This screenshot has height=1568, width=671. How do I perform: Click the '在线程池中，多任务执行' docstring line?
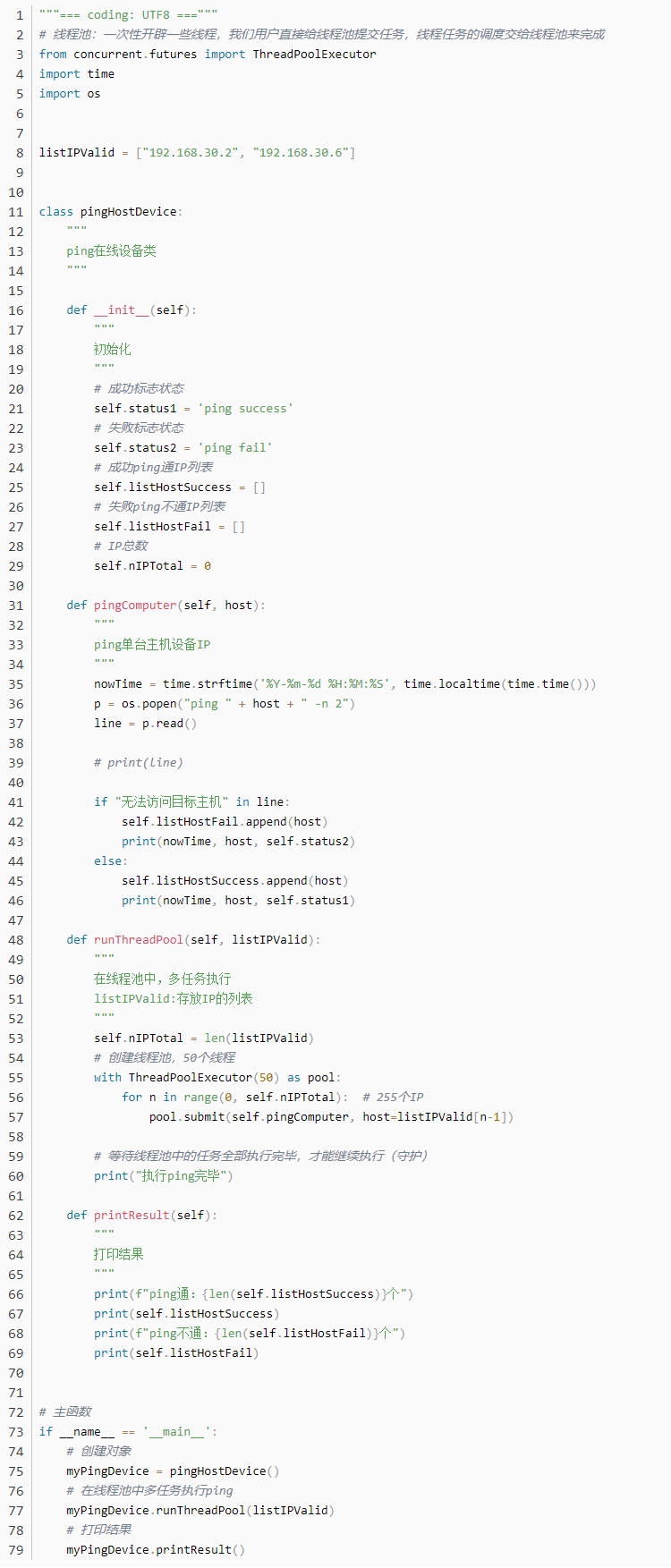(162, 979)
